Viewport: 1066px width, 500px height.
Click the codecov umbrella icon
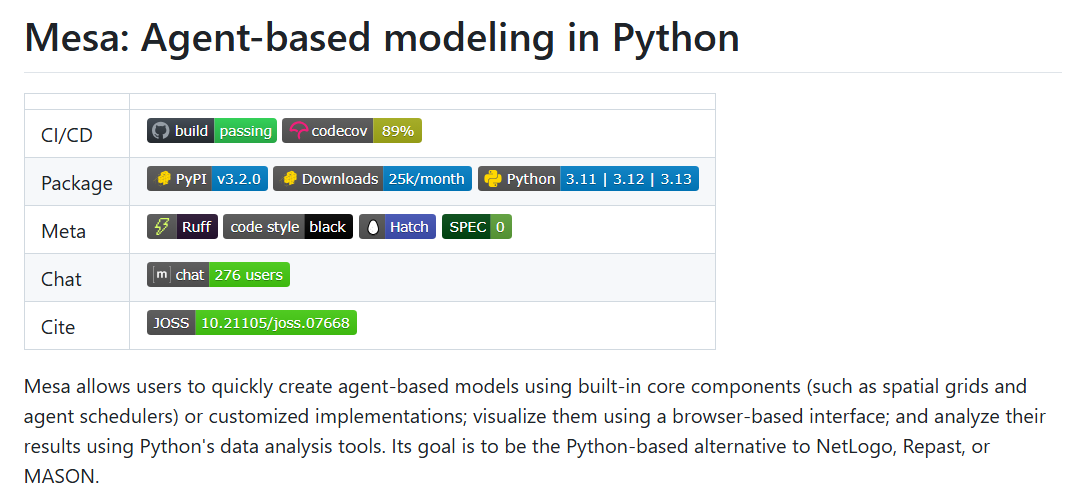tap(298, 131)
